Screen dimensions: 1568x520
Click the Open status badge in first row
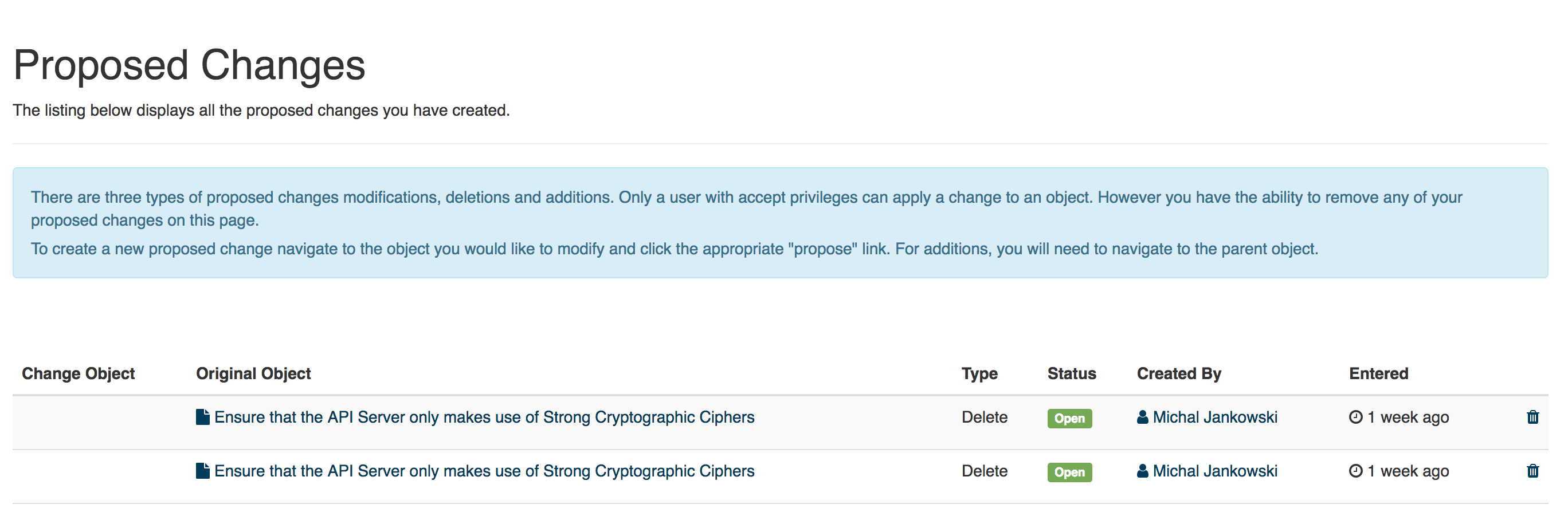(1069, 419)
